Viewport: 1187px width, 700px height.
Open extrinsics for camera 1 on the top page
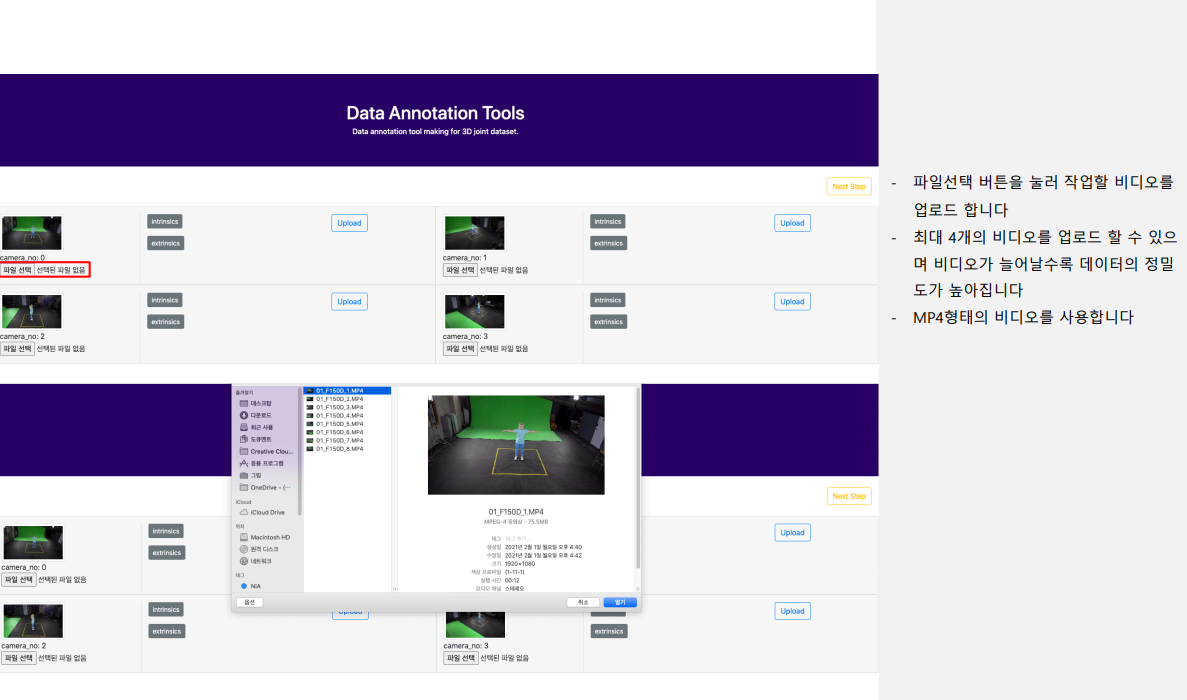(609, 243)
